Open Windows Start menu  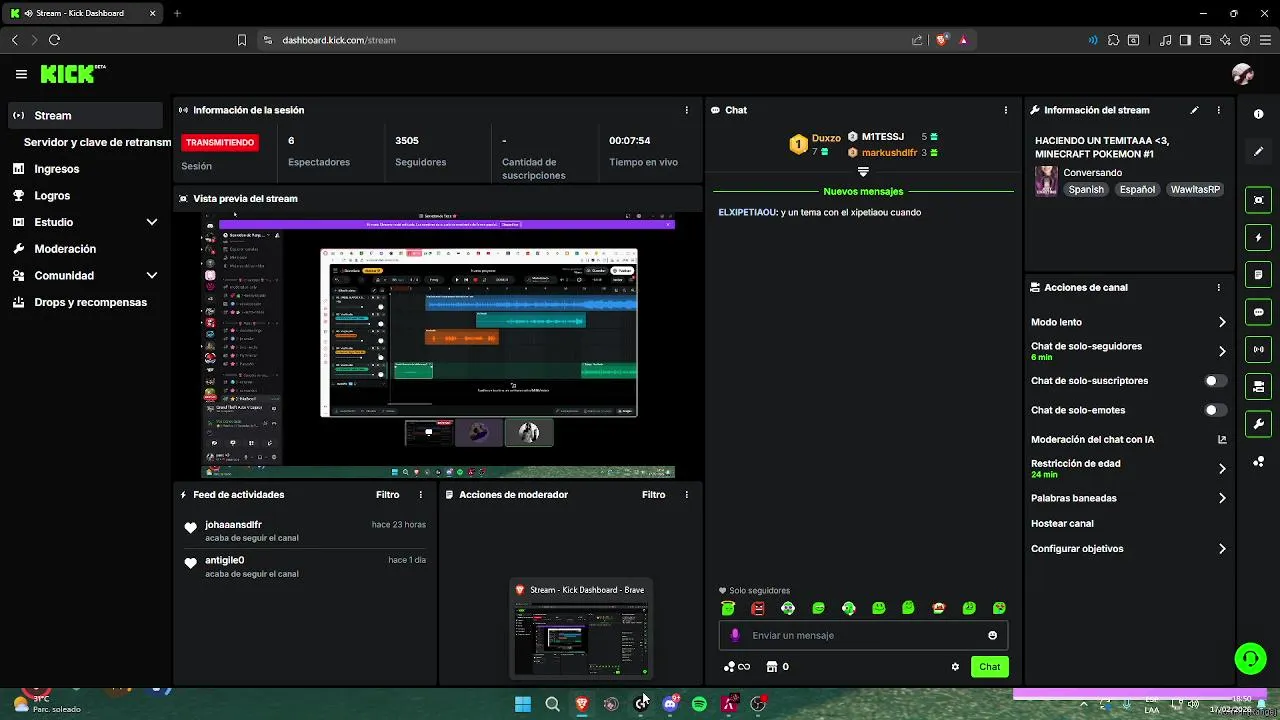[523, 704]
